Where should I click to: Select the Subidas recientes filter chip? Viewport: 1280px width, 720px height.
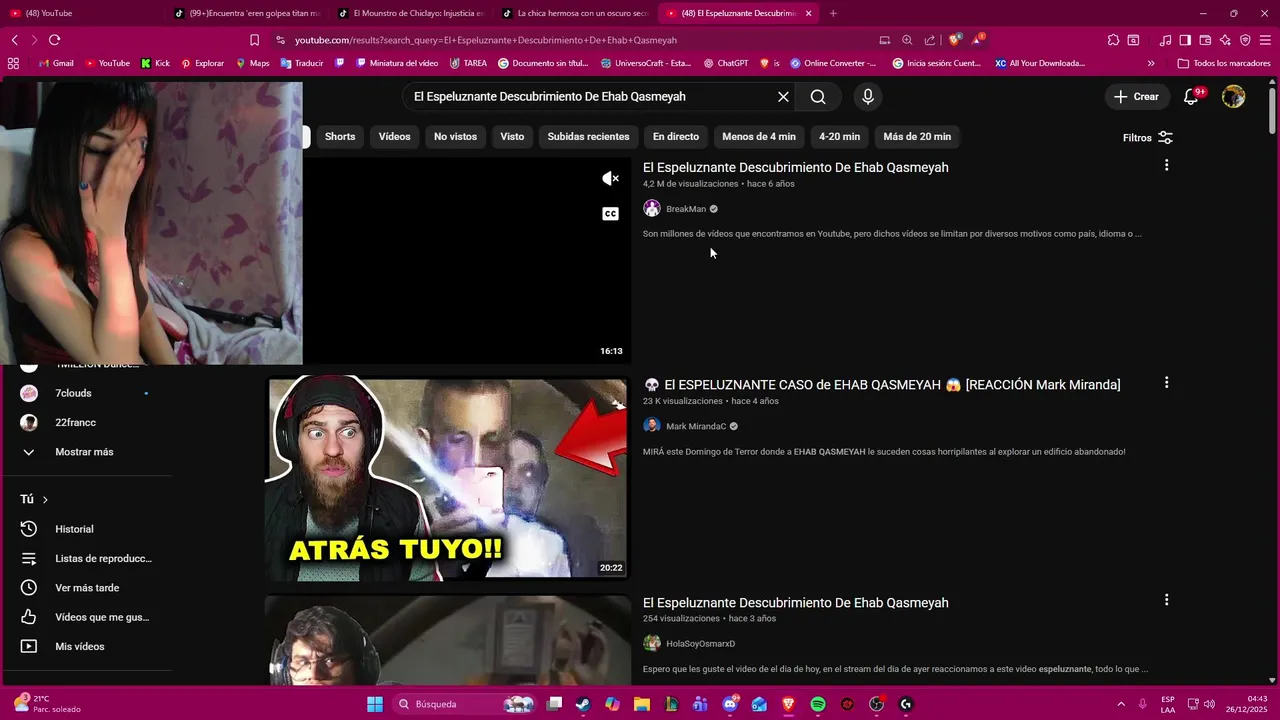588,136
